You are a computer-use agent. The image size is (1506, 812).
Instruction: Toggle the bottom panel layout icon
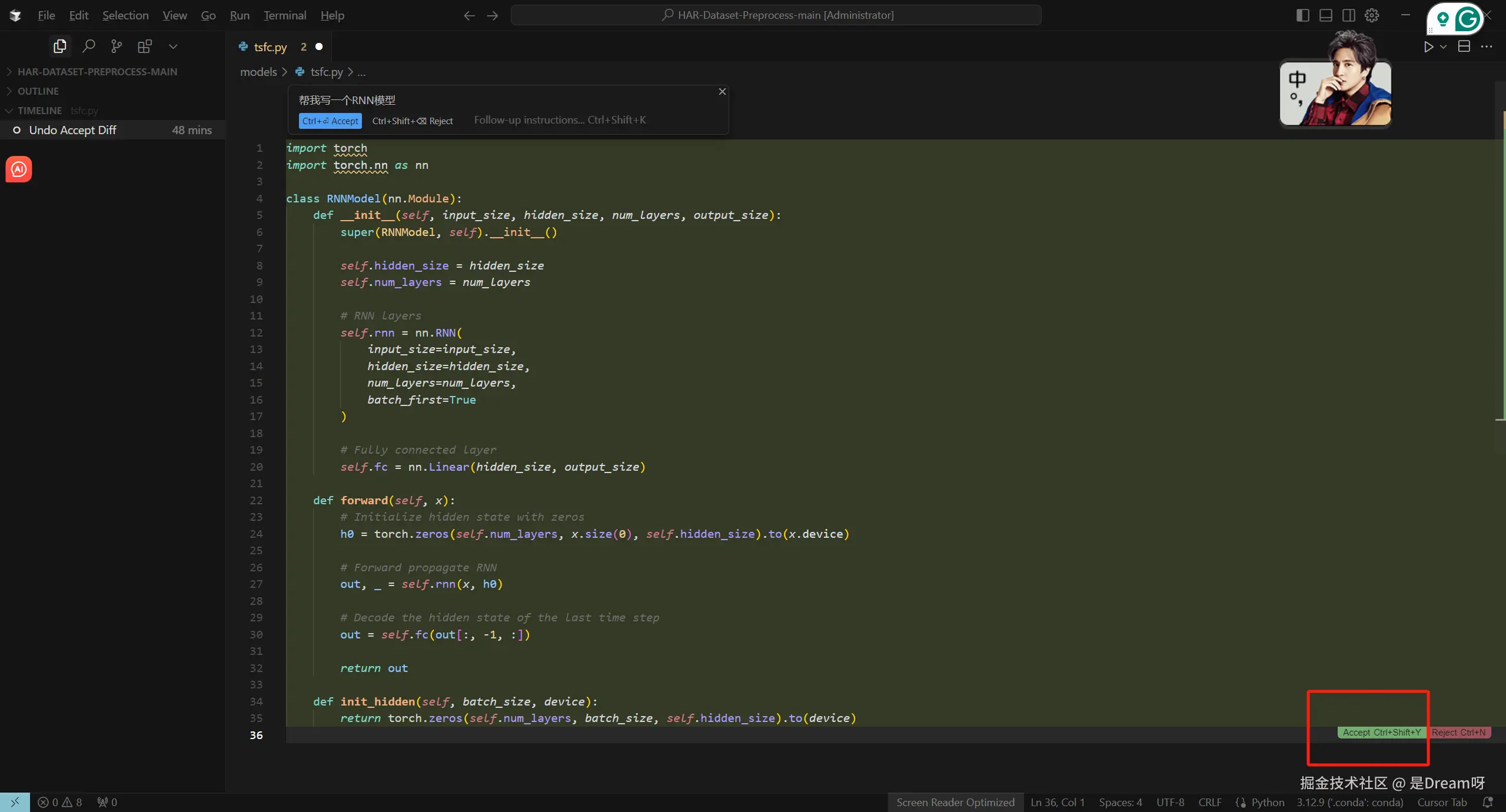pos(1325,15)
